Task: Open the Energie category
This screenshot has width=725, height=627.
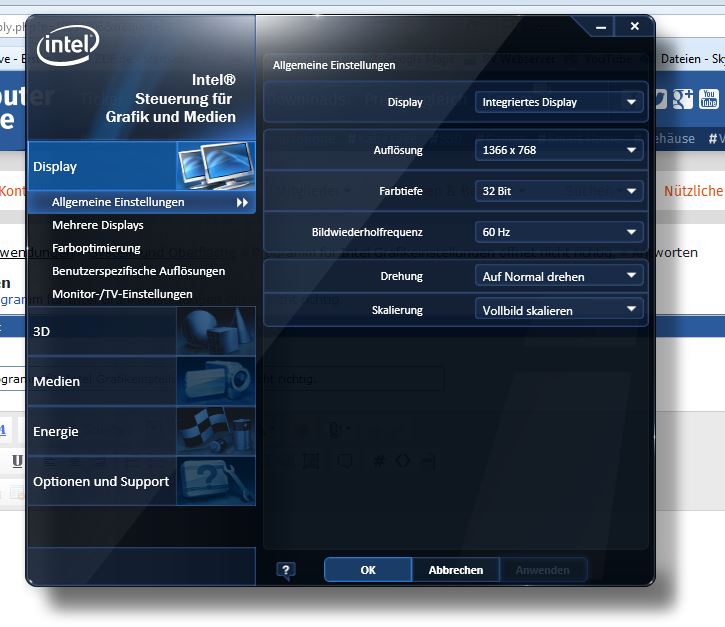Action: pyautogui.click(x=141, y=431)
